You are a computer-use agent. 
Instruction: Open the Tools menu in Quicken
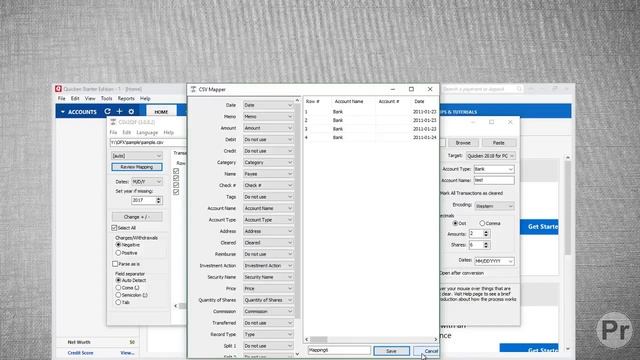pyautogui.click(x=107, y=98)
